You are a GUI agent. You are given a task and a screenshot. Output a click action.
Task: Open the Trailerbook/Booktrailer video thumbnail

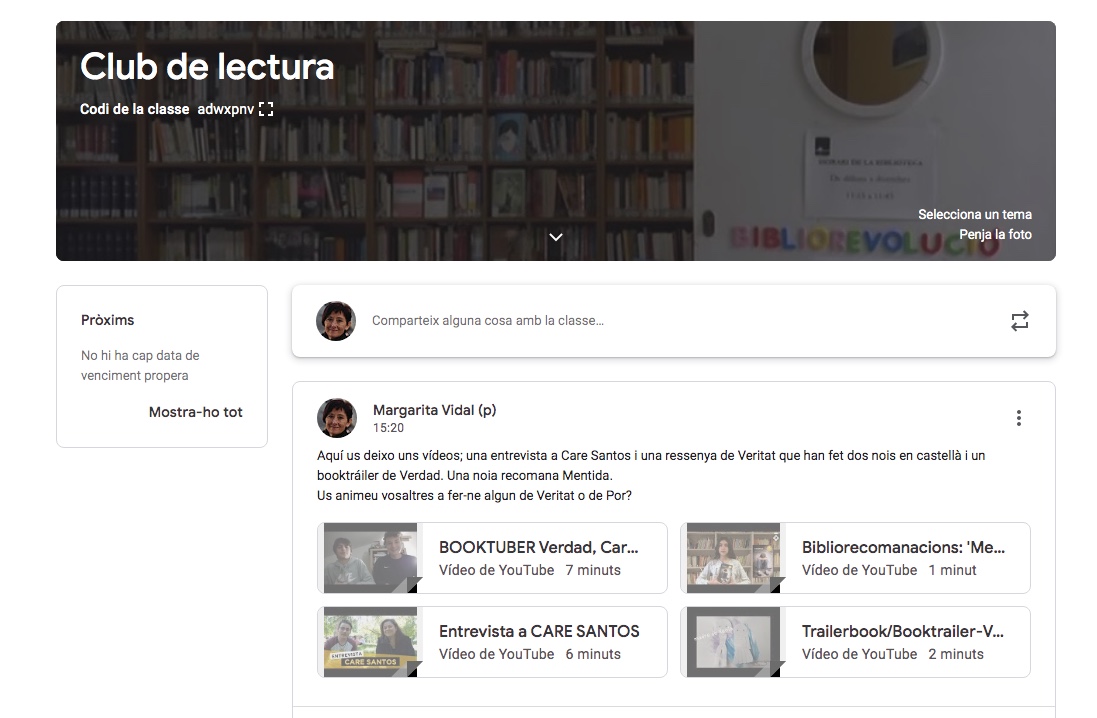click(733, 642)
